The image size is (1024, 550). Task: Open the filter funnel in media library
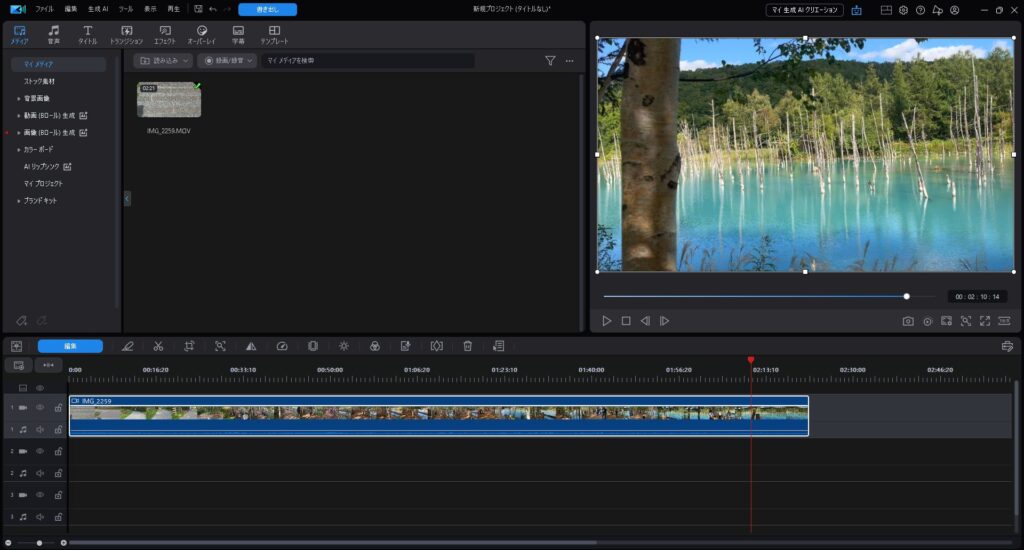[x=551, y=61]
